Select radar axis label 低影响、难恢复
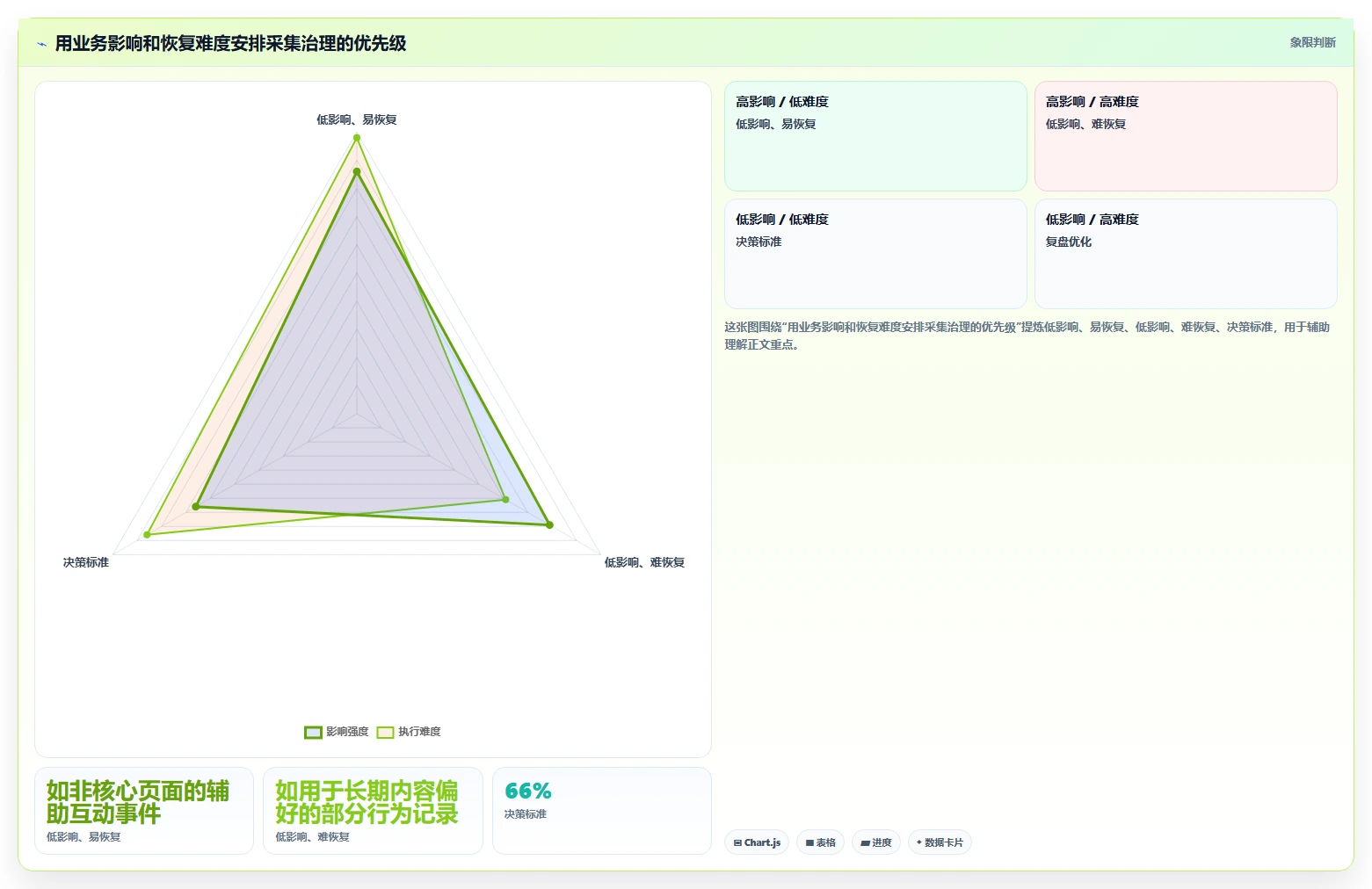 pyautogui.click(x=644, y=562)
